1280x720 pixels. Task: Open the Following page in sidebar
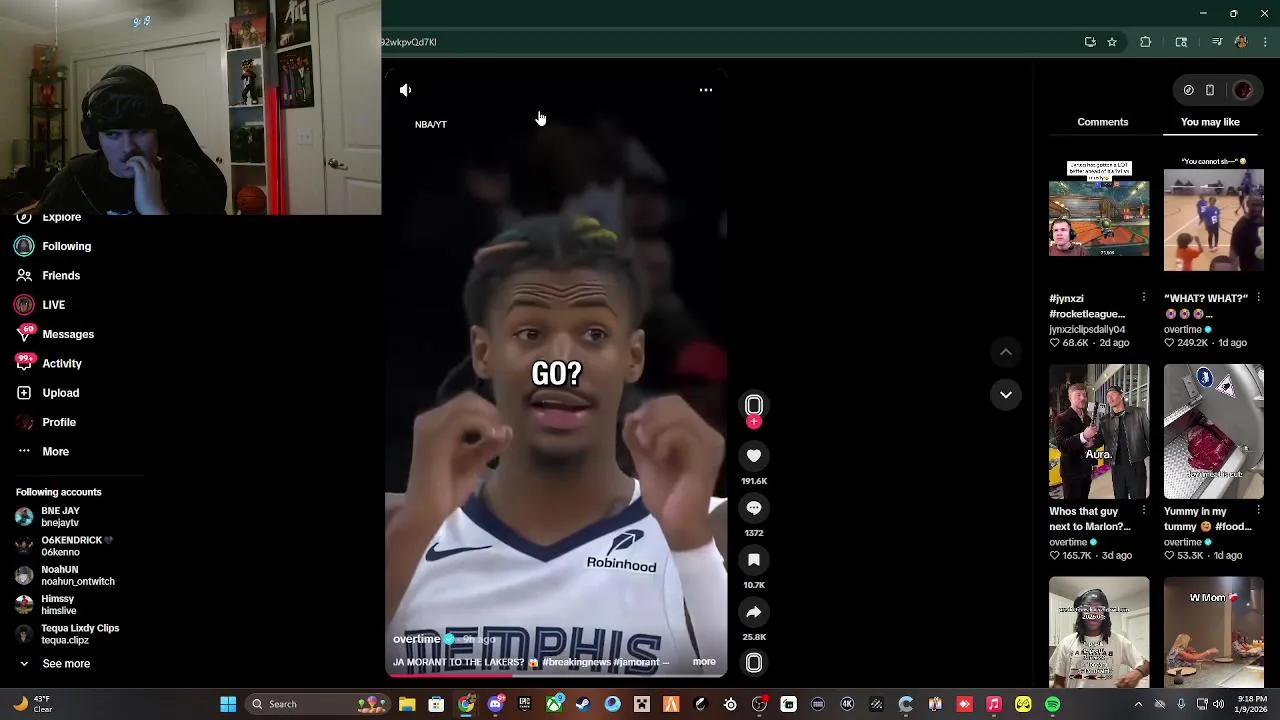[54, 246]
